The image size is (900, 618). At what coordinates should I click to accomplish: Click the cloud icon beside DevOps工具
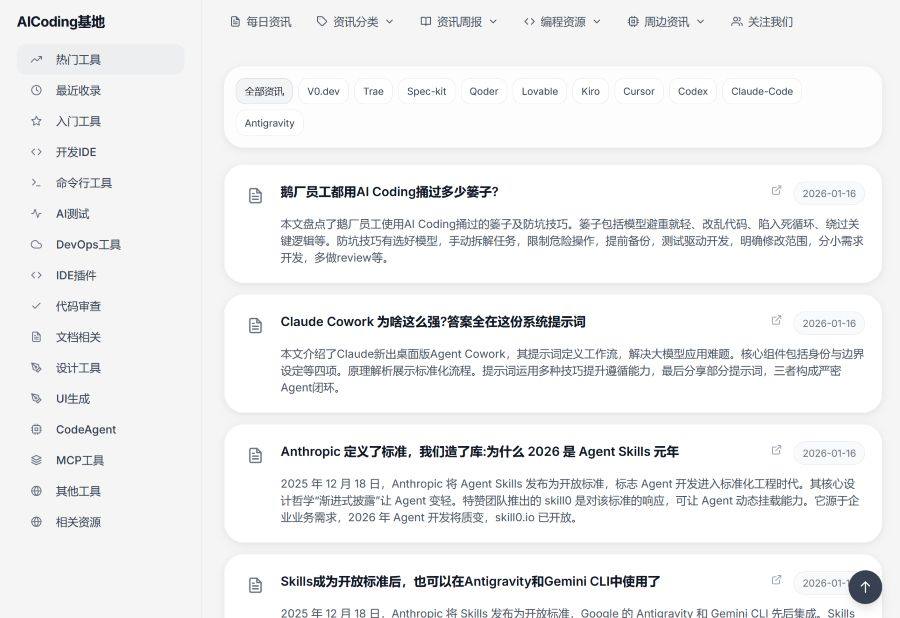tap(37, 244)
